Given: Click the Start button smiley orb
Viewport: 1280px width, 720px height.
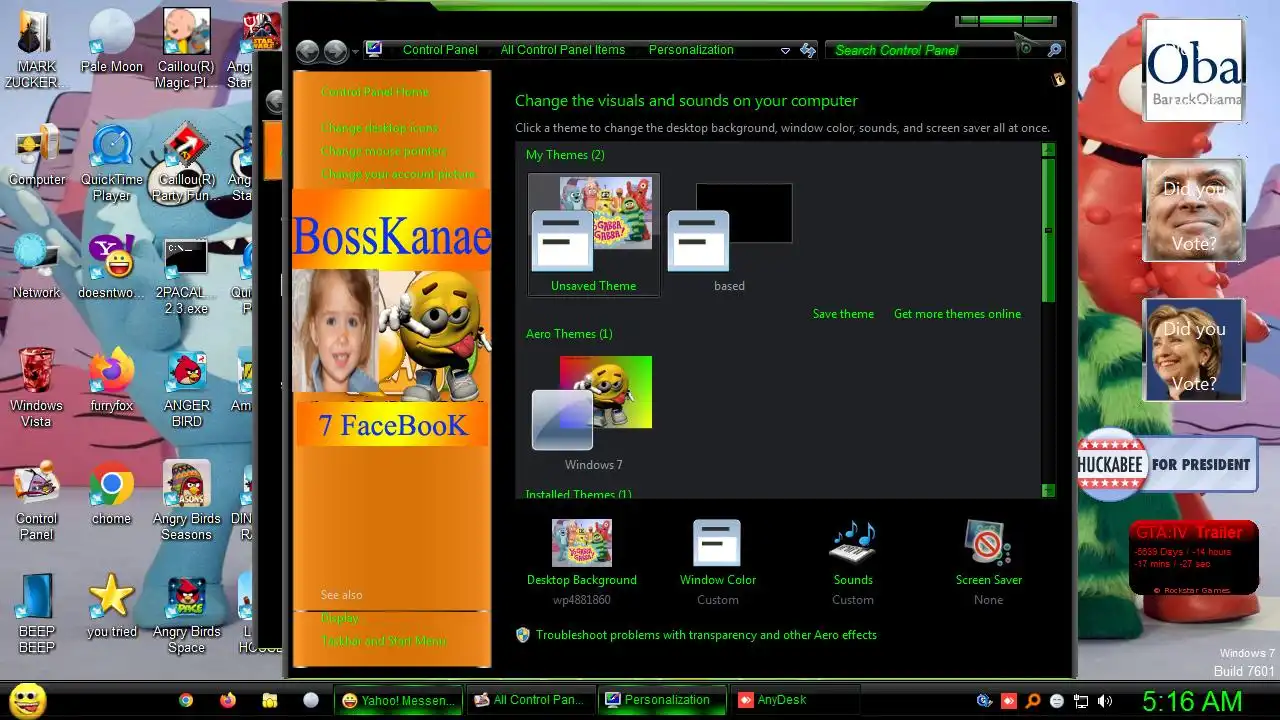Looking at the screenshot, I should point(27,700).
